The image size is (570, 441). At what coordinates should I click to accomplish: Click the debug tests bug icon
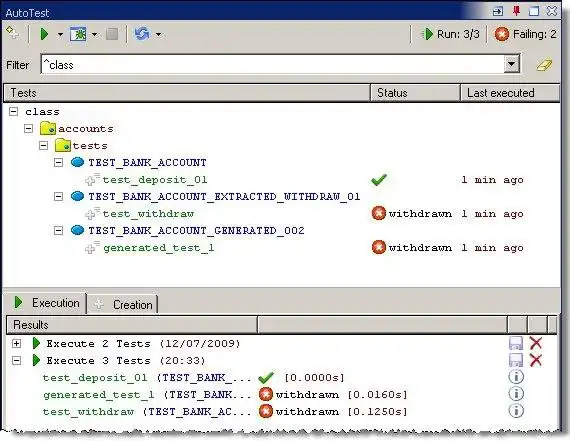tap(78, 34)
